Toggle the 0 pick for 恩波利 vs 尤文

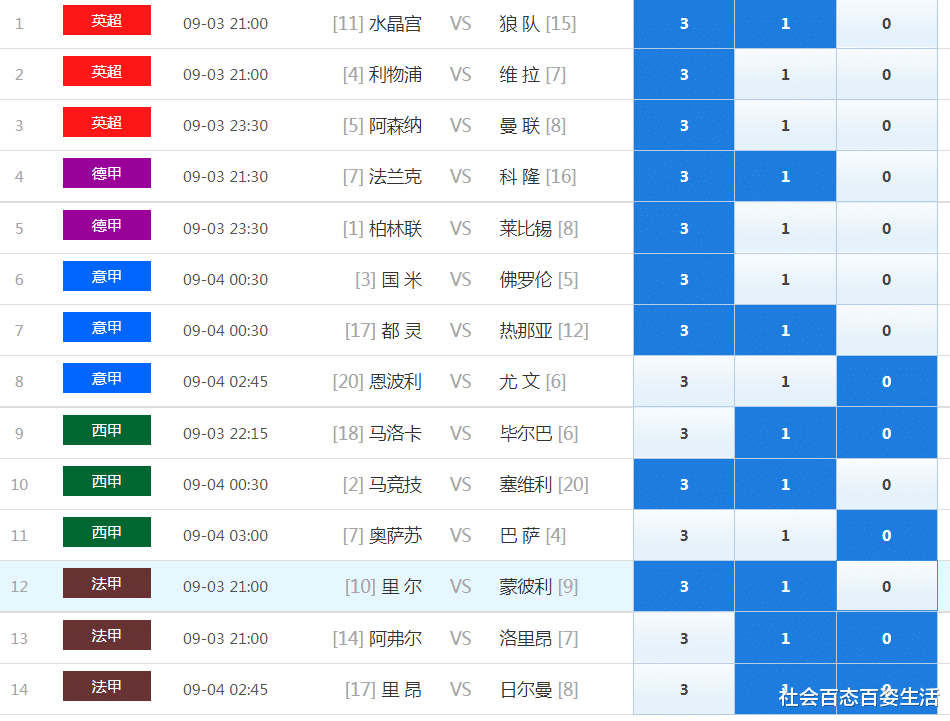[886, 381]
